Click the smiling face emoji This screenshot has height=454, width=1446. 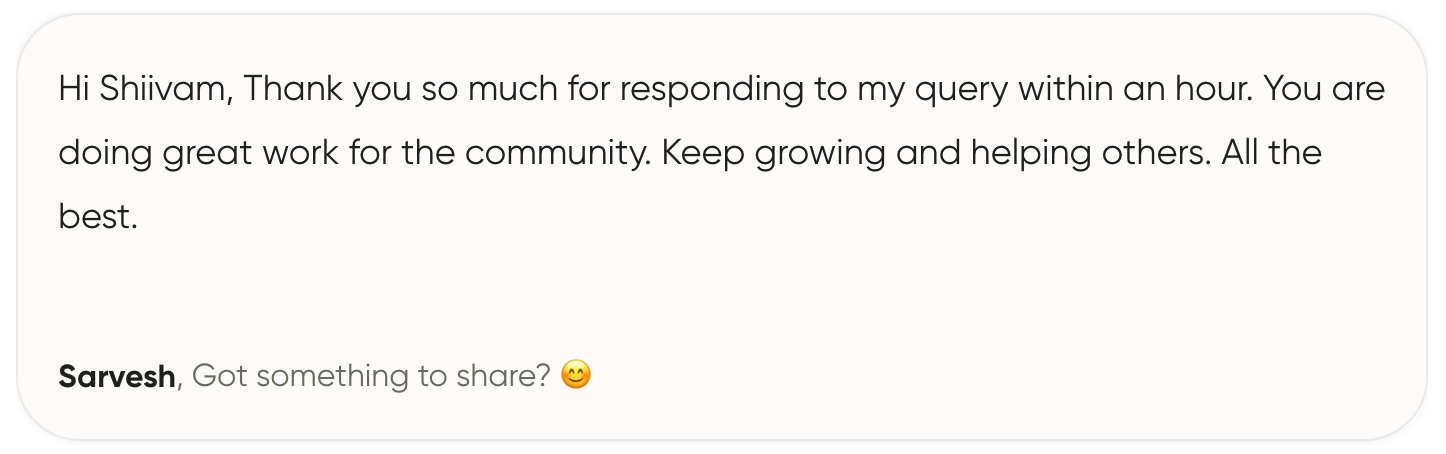click(x=576, y=376)
